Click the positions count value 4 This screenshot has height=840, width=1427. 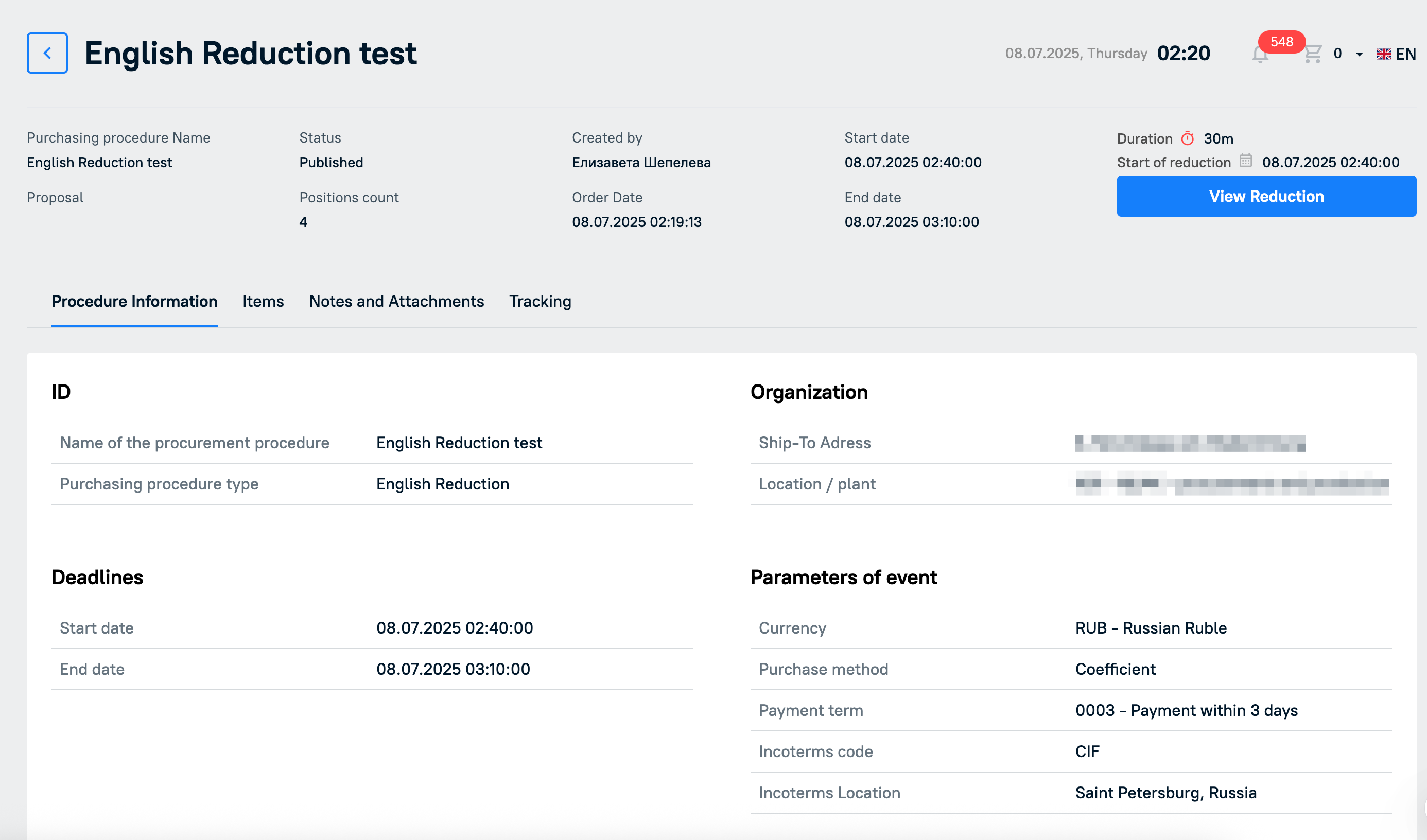pyautogui.click(x=304, y=222)
